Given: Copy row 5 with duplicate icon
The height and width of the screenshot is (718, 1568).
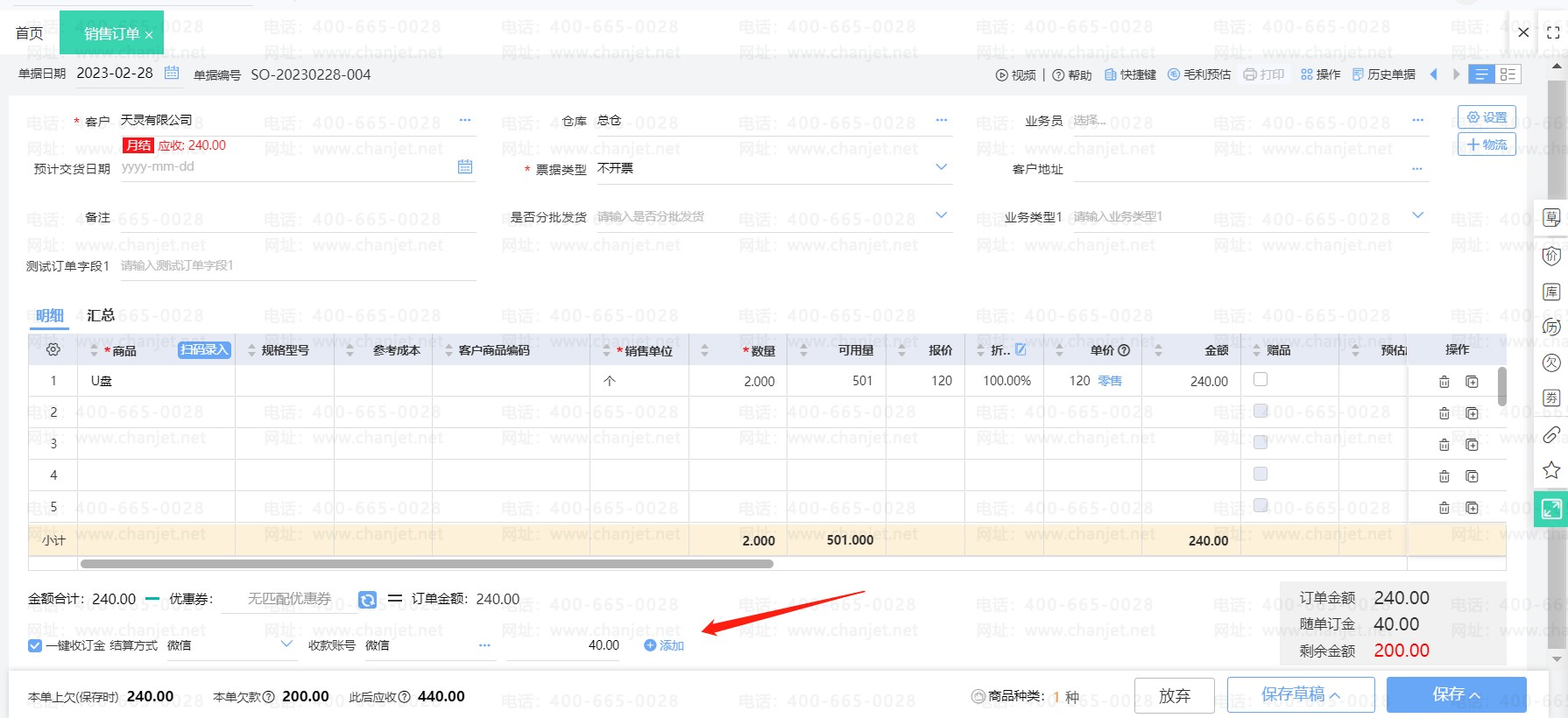Looking at the screenshot, I should pyautogui.click(x=1473, y=508).
